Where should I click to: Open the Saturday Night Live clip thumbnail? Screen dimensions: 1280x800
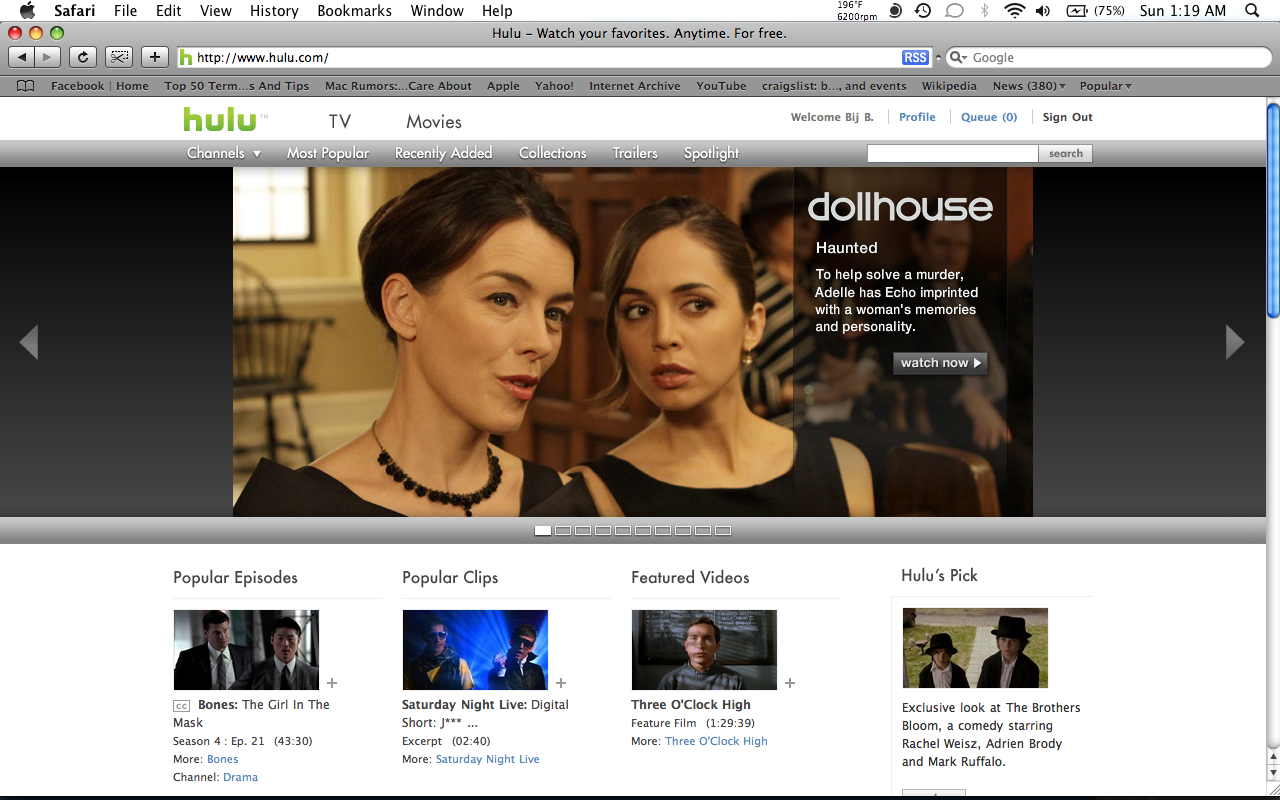point(475,650)
